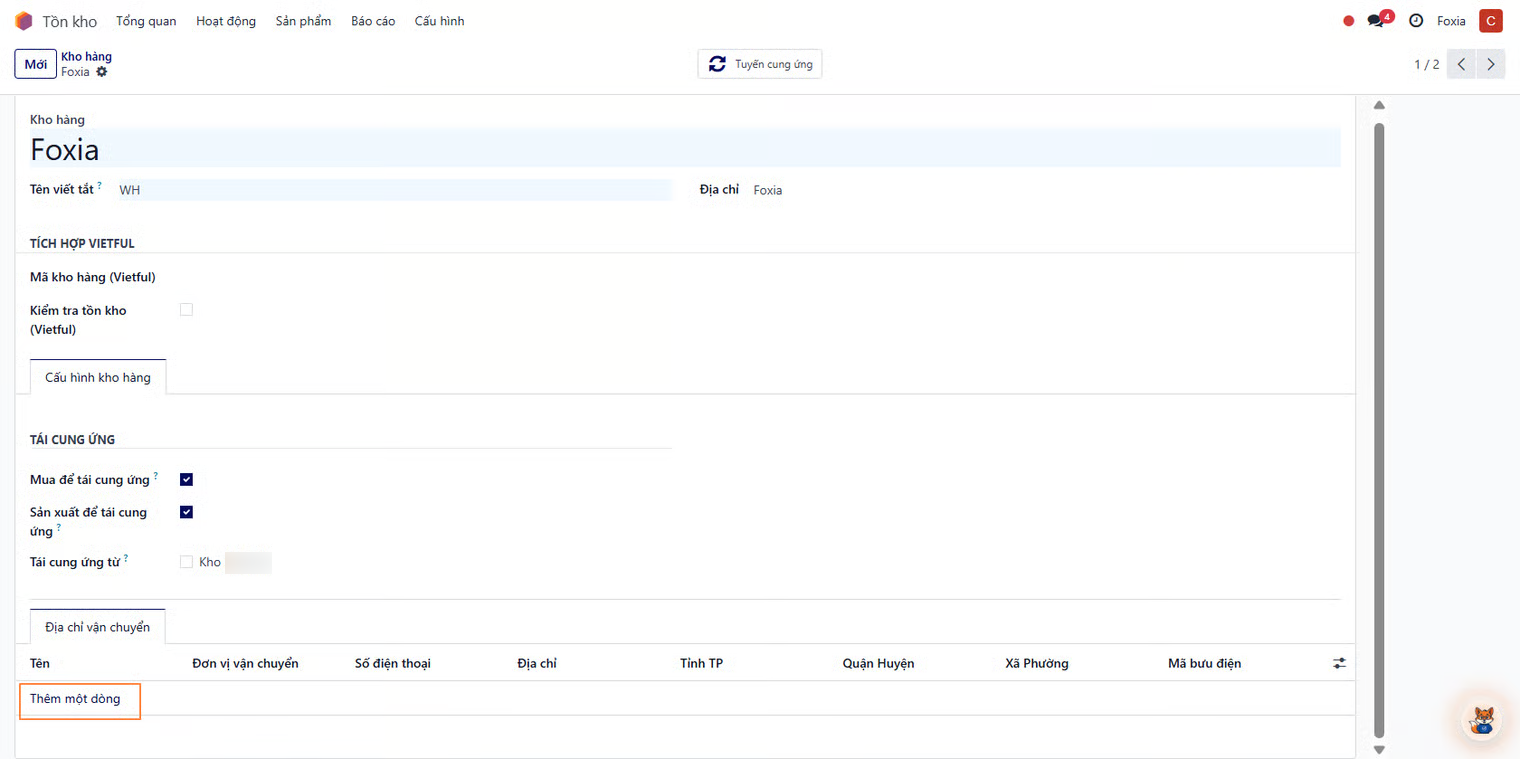Enable the Tái cung ứng từ Kho checkbox

186,562
